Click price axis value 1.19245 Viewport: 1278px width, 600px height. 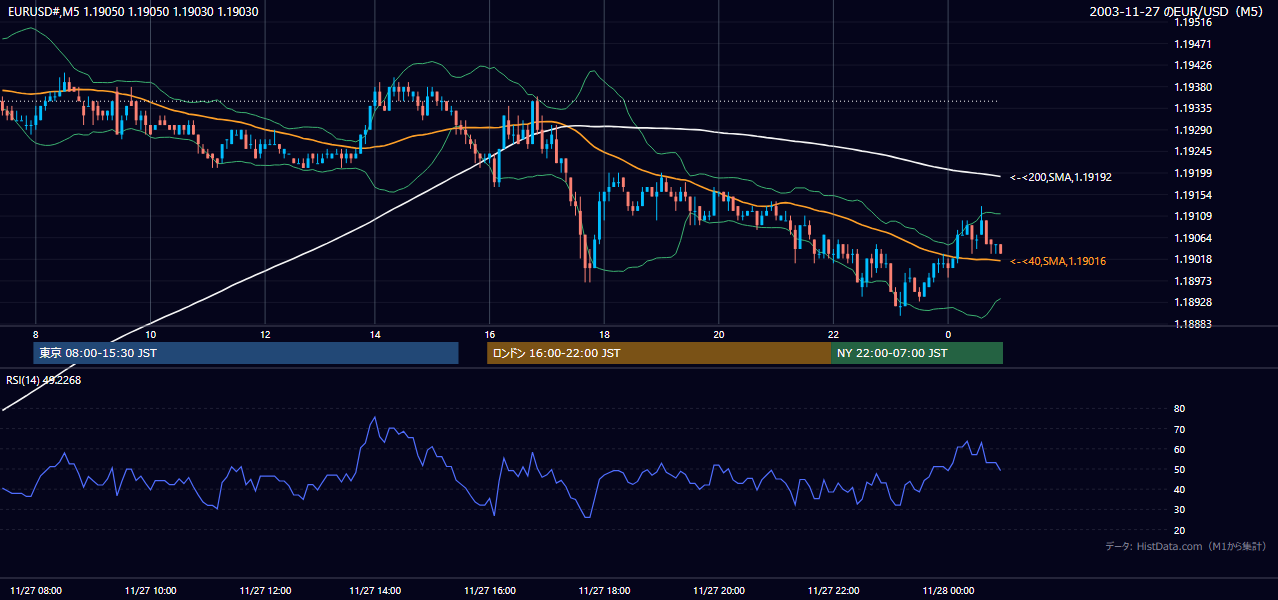coord(1193,152)
